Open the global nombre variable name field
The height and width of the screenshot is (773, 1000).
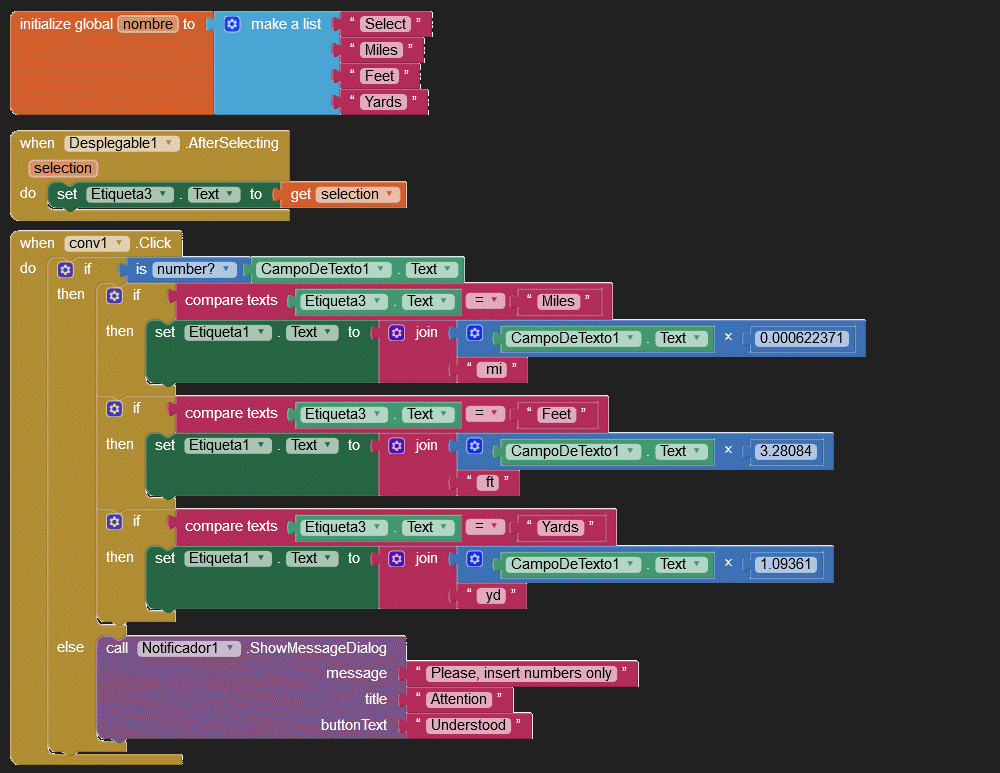147,24
